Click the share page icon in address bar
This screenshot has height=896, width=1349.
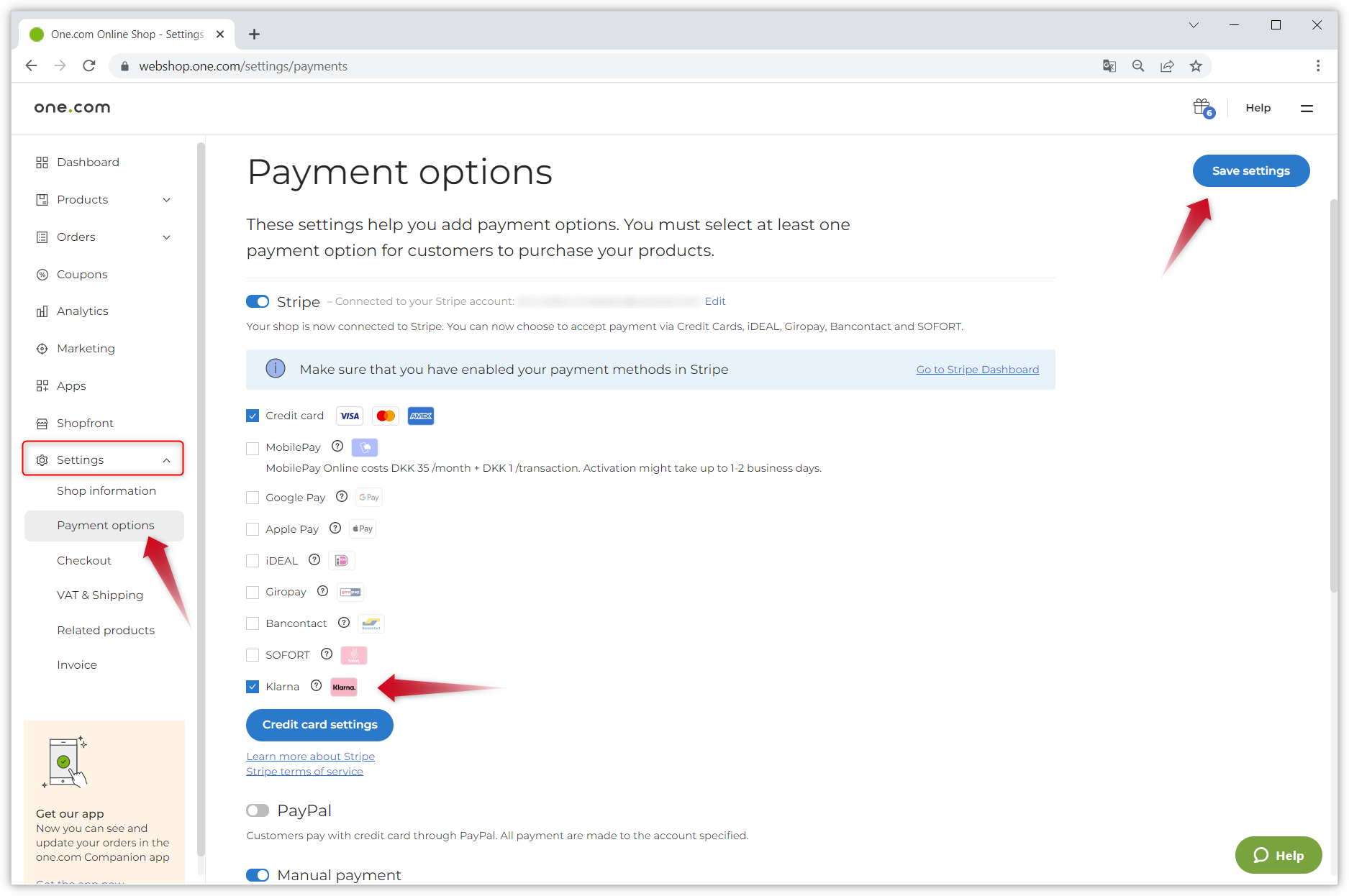click(x=1167, y=66)
